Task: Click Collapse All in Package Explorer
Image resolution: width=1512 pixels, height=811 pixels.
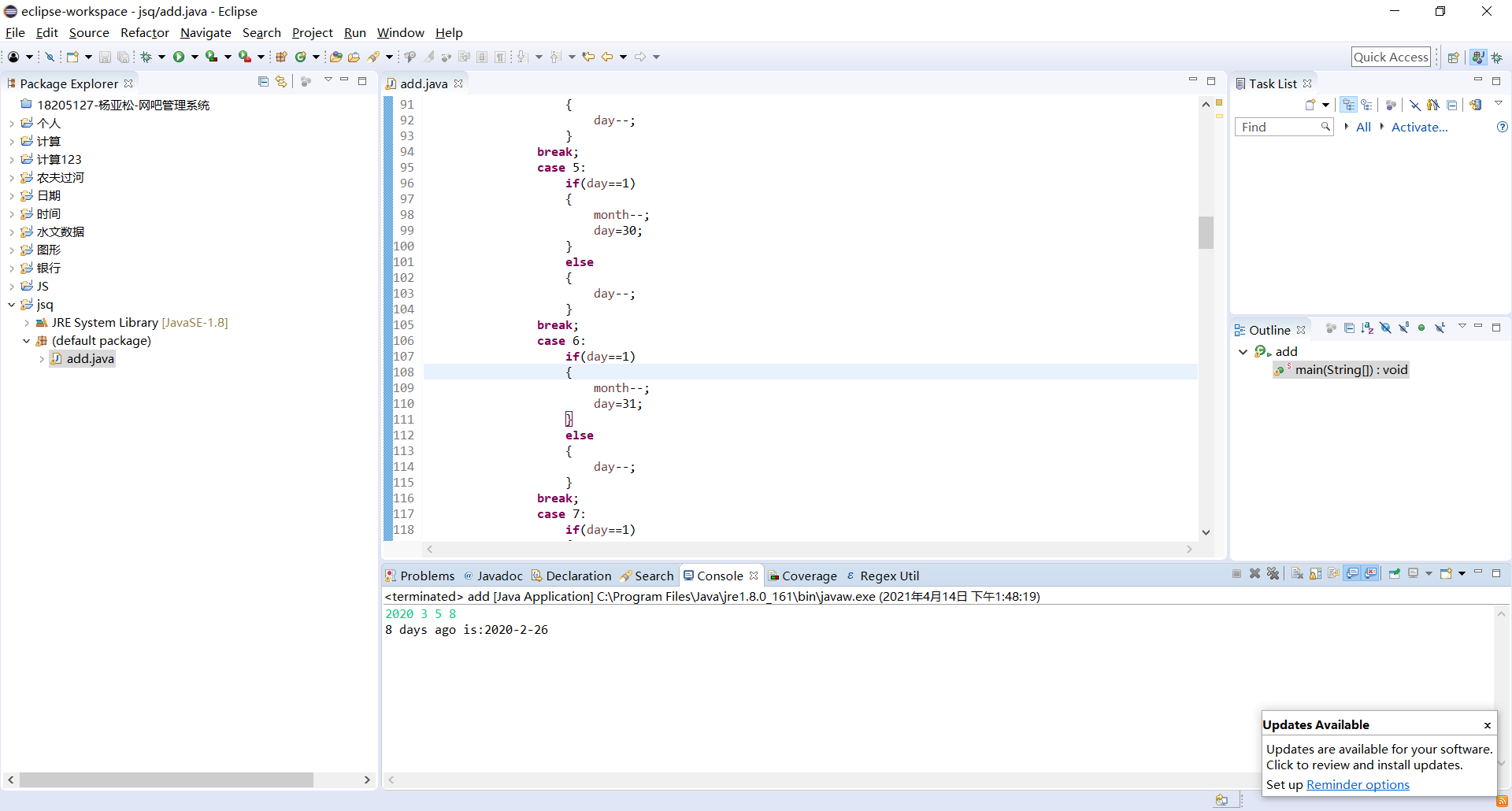Action: [x=263, y=82]
